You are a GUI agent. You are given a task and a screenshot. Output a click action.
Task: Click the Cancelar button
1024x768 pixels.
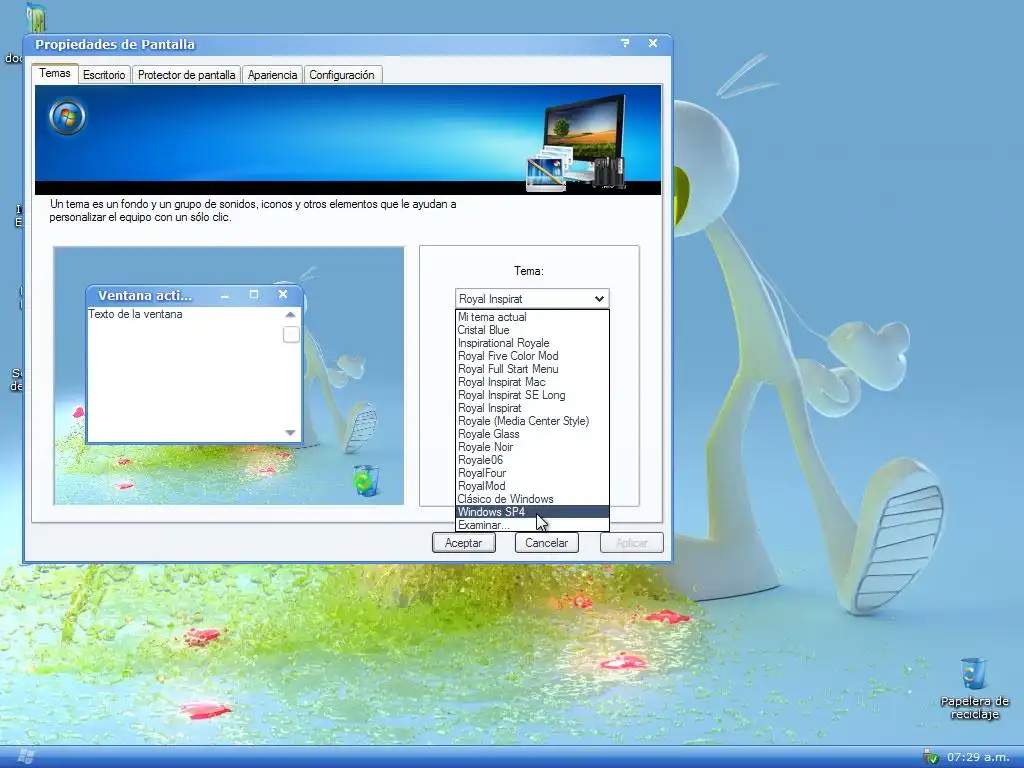pos(547,543)
